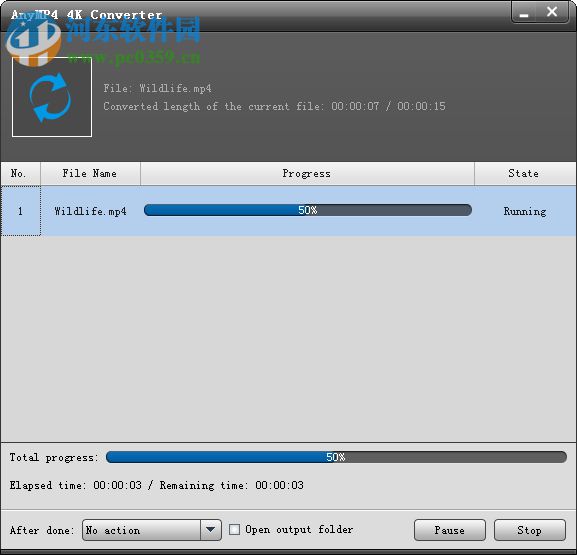577x555 pixels.
Task: Click the State column header
Action: pyautogui.click(x=525, y=173)
